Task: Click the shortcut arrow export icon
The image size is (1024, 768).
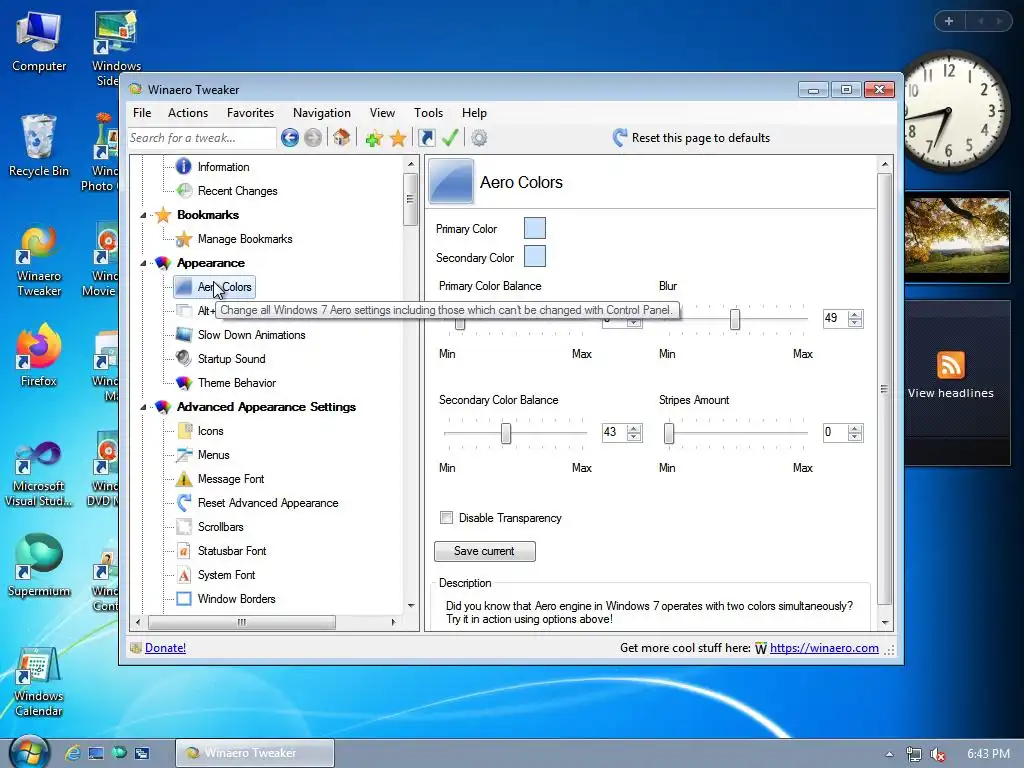Action: [x=426, y=138]
